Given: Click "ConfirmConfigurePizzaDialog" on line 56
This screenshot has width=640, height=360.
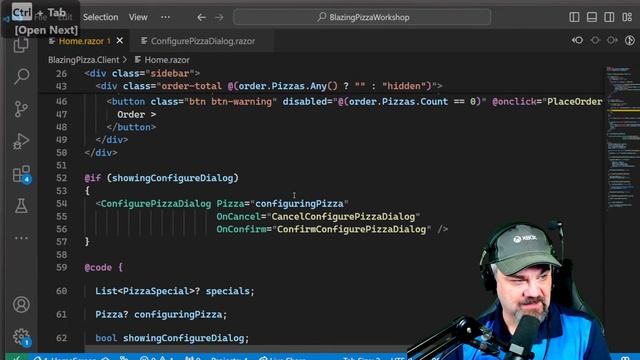Looking at the screenshot, I should (x=351, y=229).
